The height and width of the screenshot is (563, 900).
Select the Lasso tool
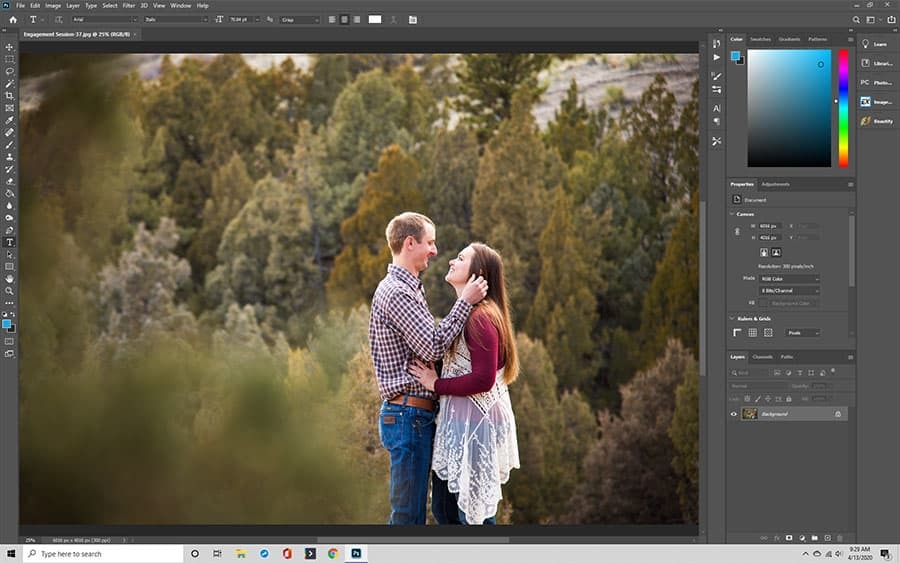click(x=10, y=71)
